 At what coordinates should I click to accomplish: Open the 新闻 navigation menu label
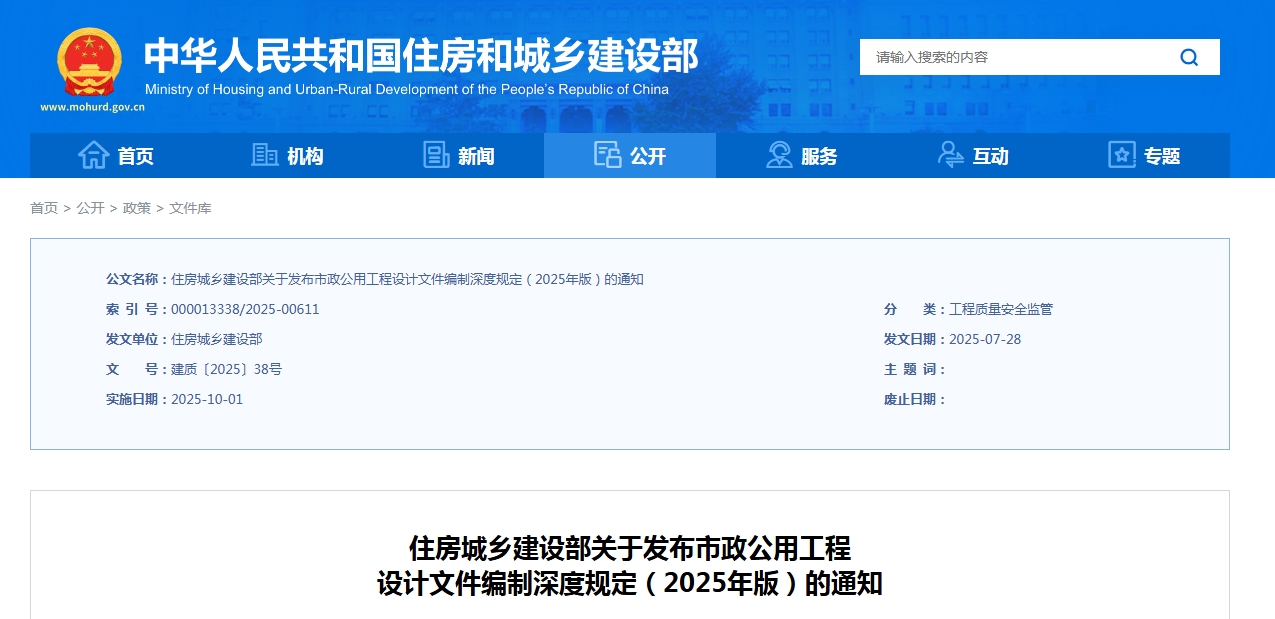pyautogui.click(x=476, y=156)
